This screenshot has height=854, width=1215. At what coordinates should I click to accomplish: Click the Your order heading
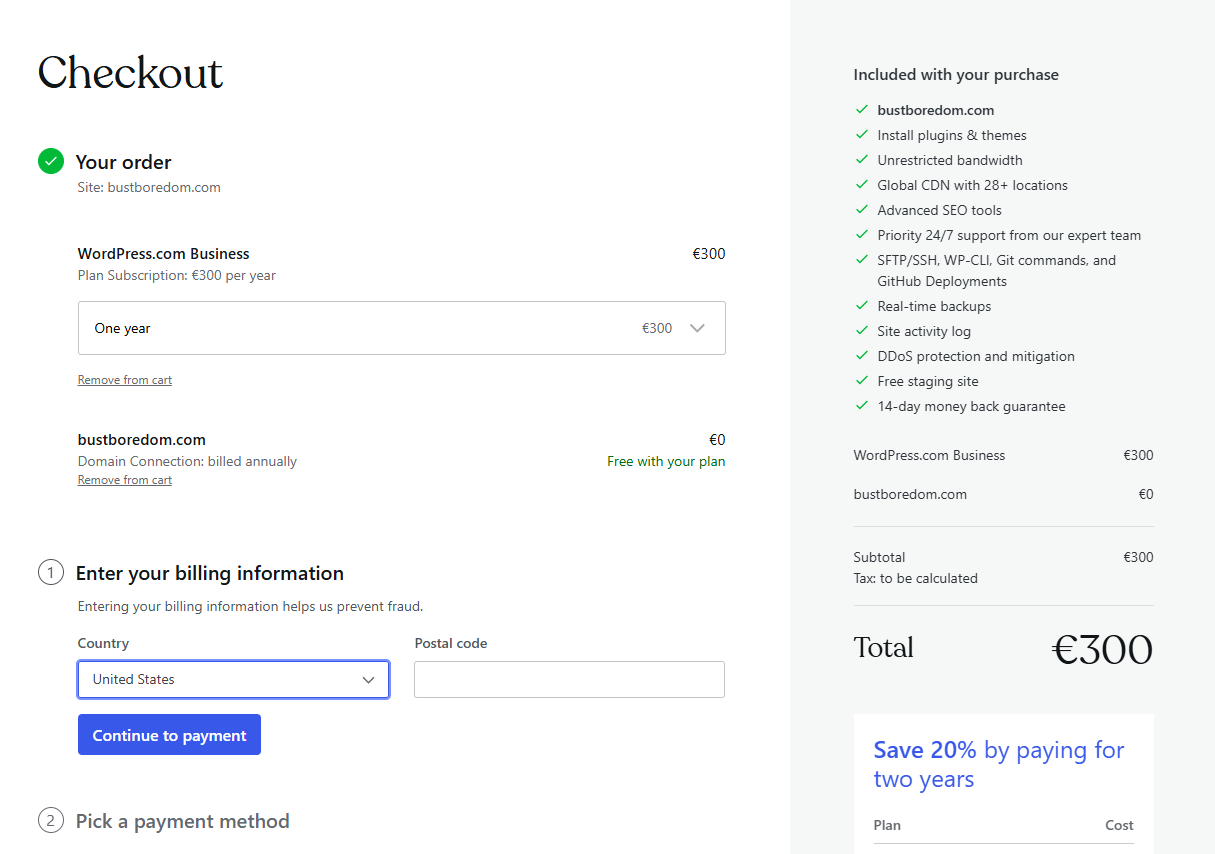pos(124,162)
